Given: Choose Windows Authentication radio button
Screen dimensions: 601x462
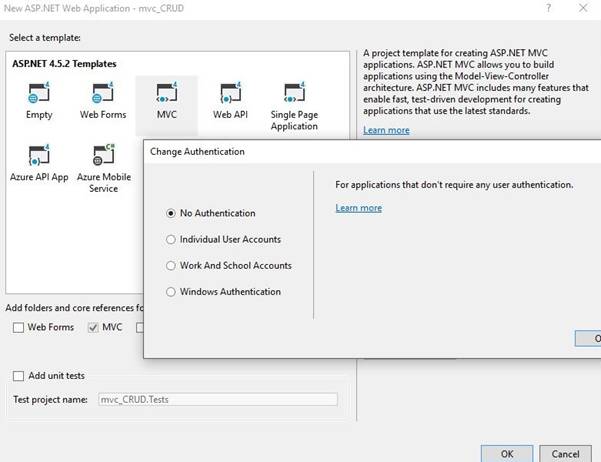Looking at the screenshot, I should 171,292.
